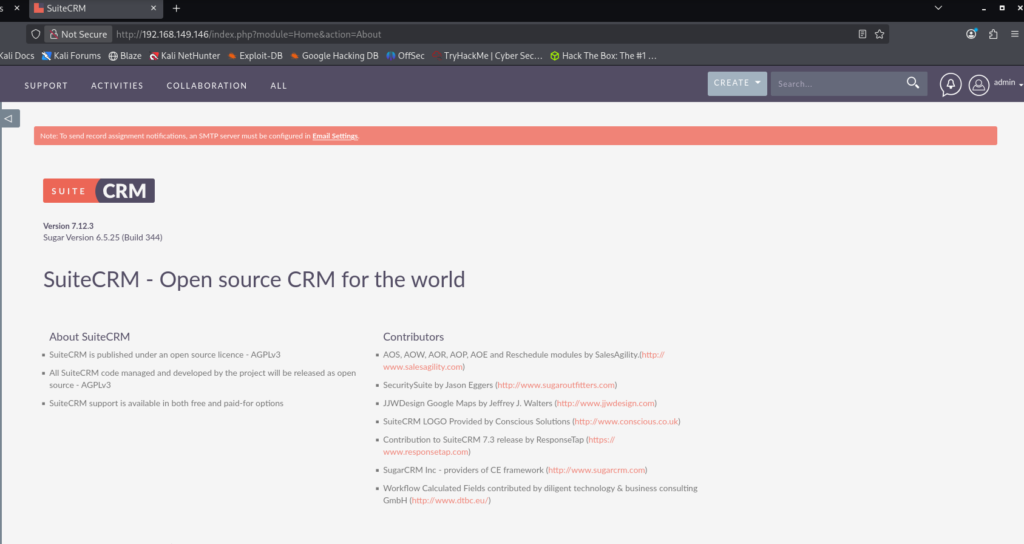Click into the SuiteCRM search field
Screen dimensions: 1024x544
[838, 84]
